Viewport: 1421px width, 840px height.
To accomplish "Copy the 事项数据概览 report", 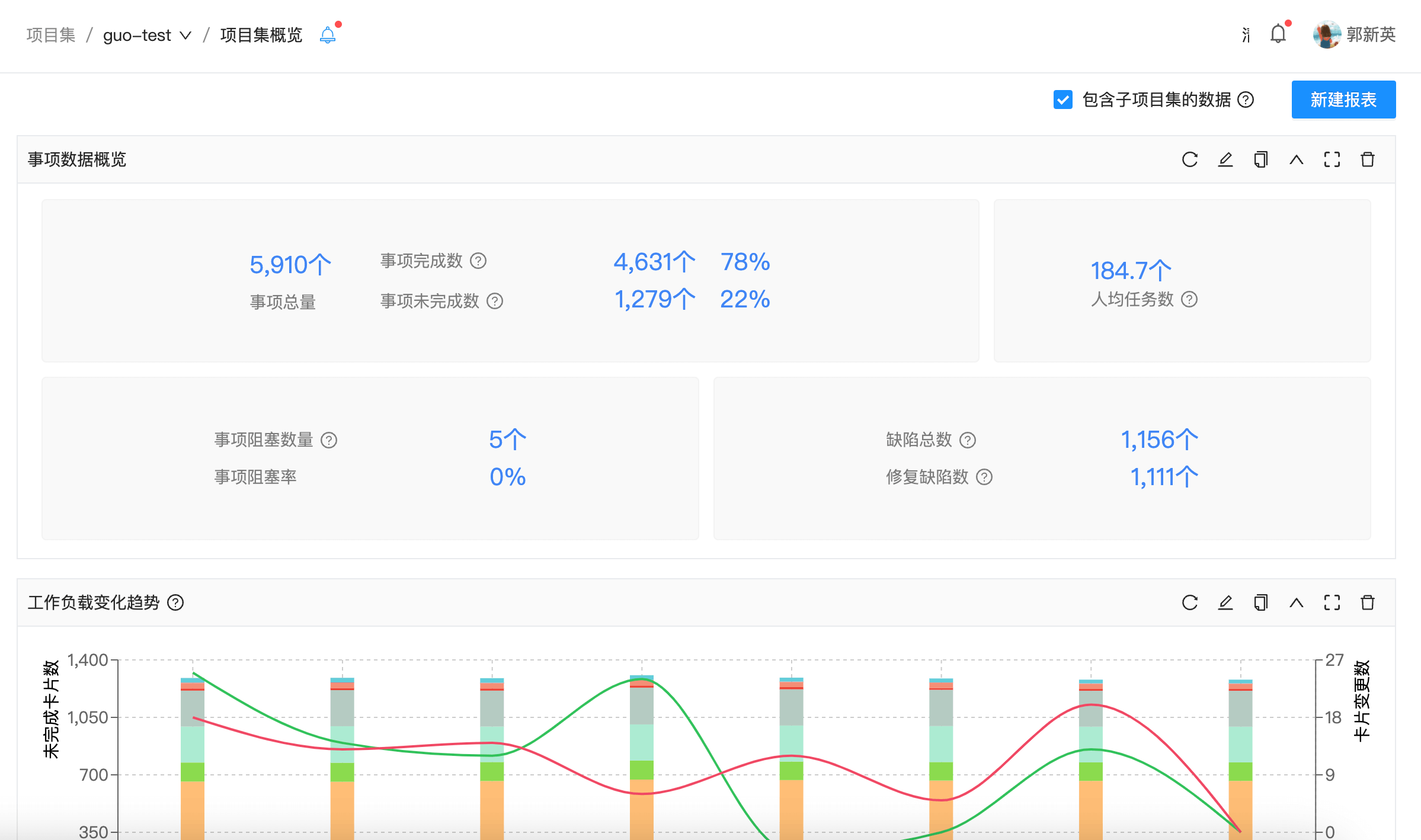I will pos(1260,159).
